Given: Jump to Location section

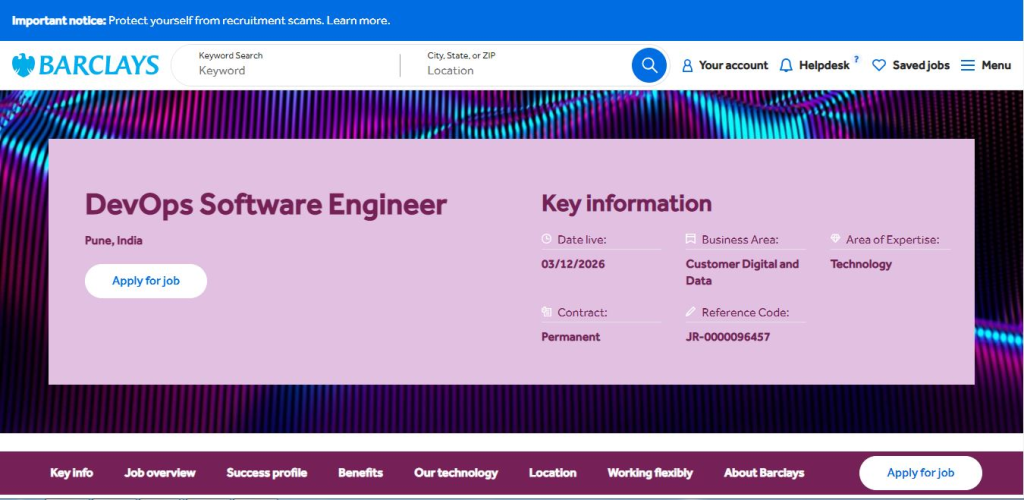Looking at the screenshot, I should (x=552, y=473).
